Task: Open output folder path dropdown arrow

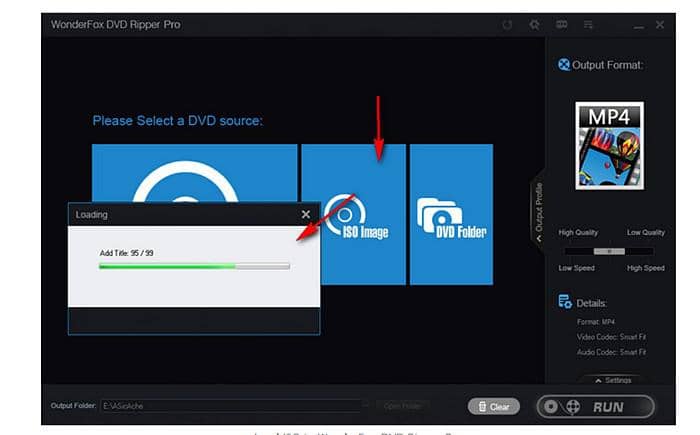Action: (x=366, y=406)
